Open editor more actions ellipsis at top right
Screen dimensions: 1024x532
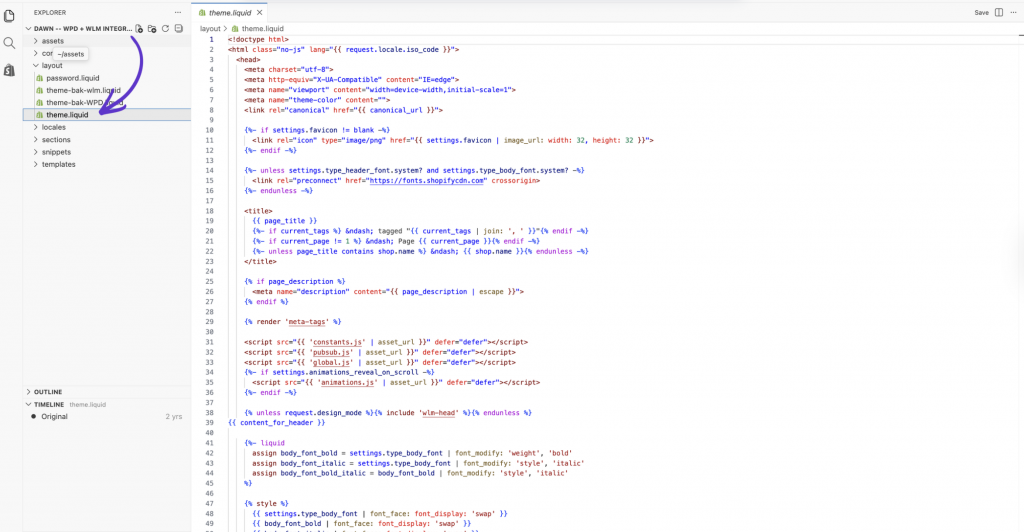click(x=1014, y=12)
